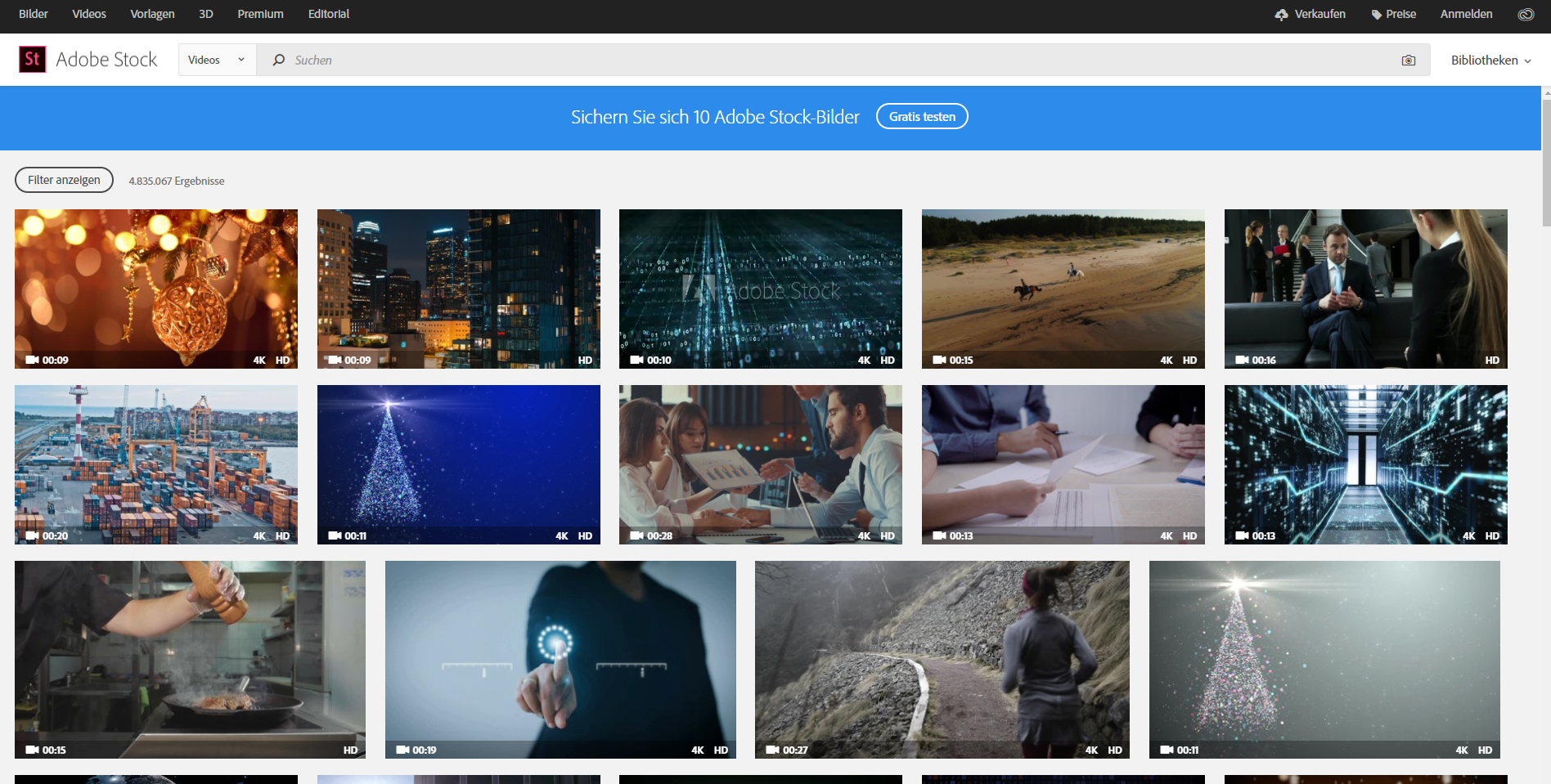Click the search magnifier icon
This screenshot has width=1551, height=784.
278,60
